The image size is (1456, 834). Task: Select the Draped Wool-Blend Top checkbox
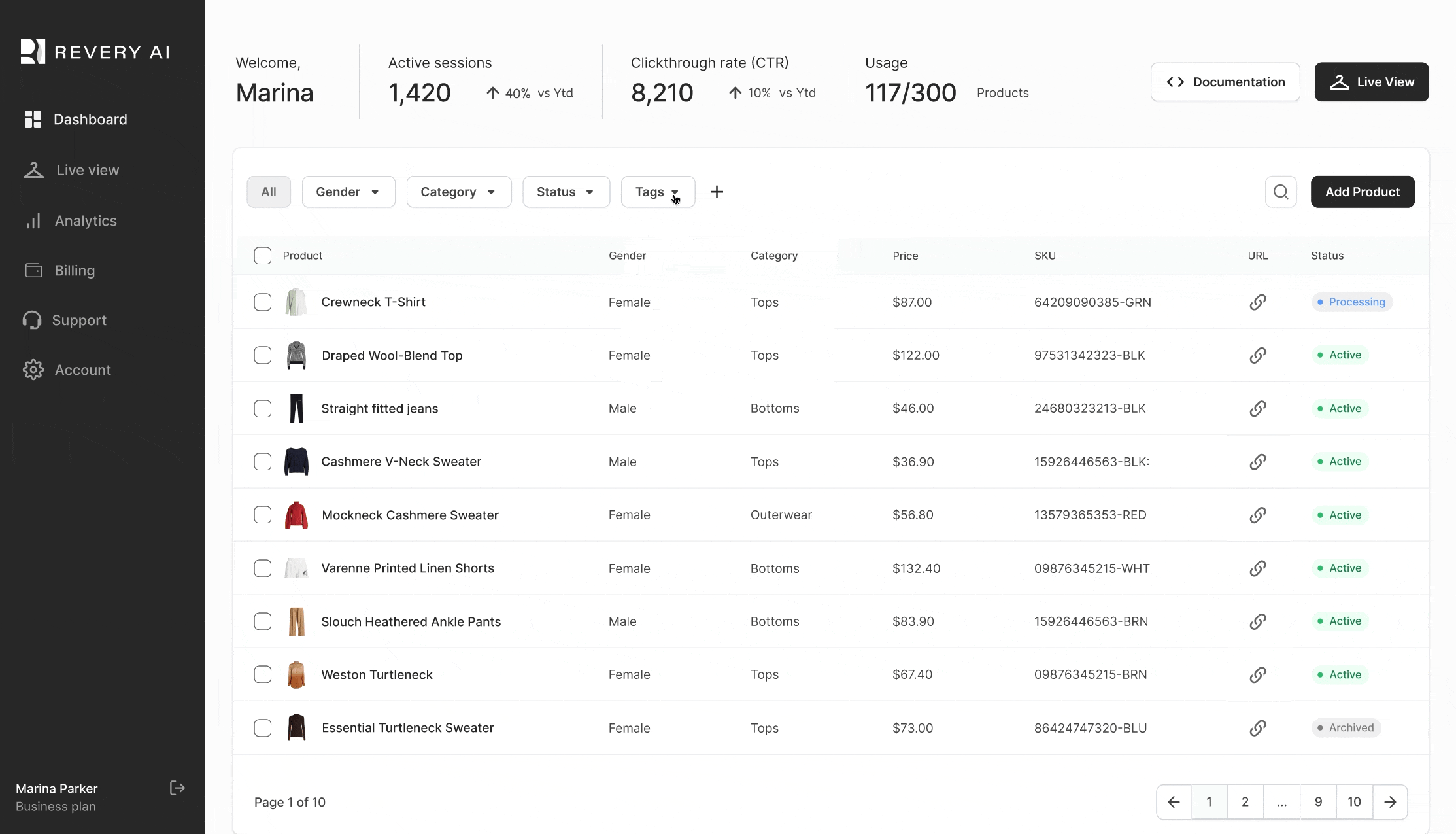coord(262,355)
